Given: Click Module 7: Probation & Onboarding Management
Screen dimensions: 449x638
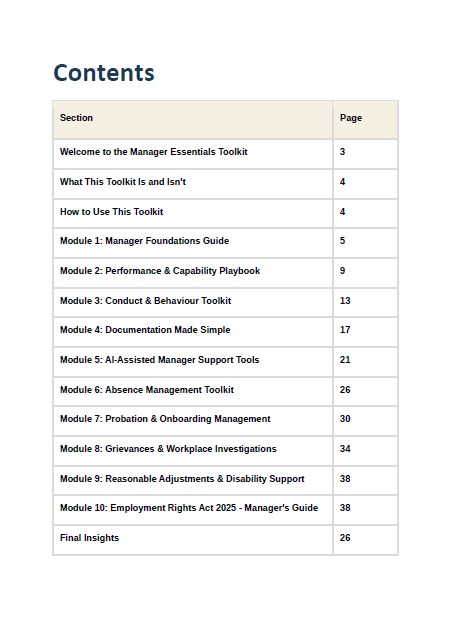Looking at the screenshot, I should point(165,419).
